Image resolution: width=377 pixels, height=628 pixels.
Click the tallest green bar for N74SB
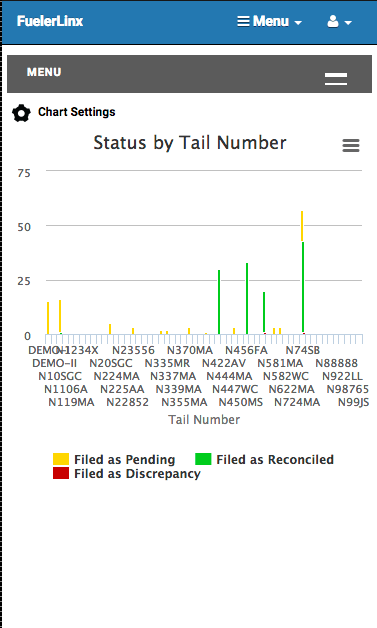click(303, 287)
